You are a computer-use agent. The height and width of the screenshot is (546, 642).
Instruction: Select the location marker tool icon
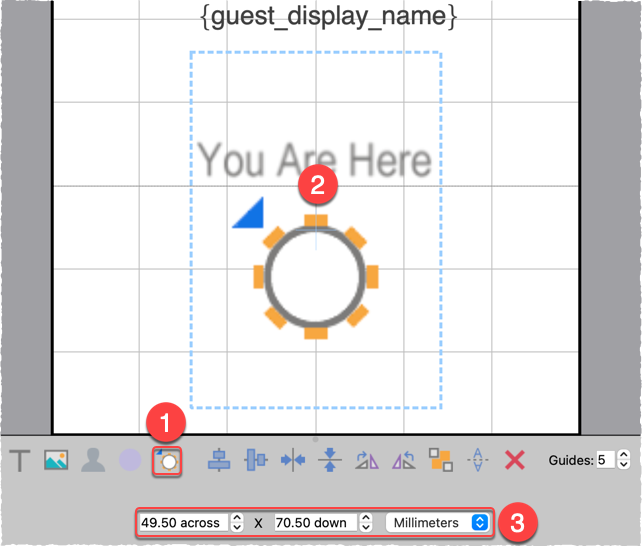pyautogui.click(x=166, y=460)
